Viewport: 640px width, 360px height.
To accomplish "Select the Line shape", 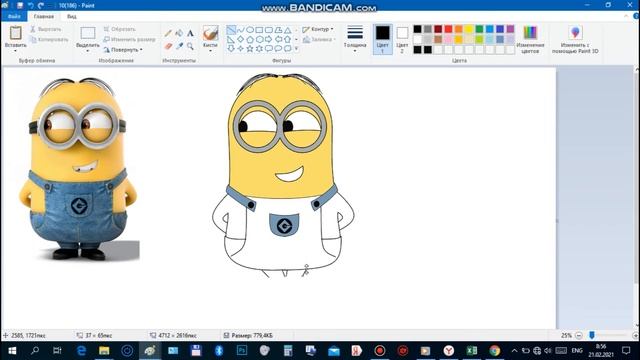I will pos(231,30).
